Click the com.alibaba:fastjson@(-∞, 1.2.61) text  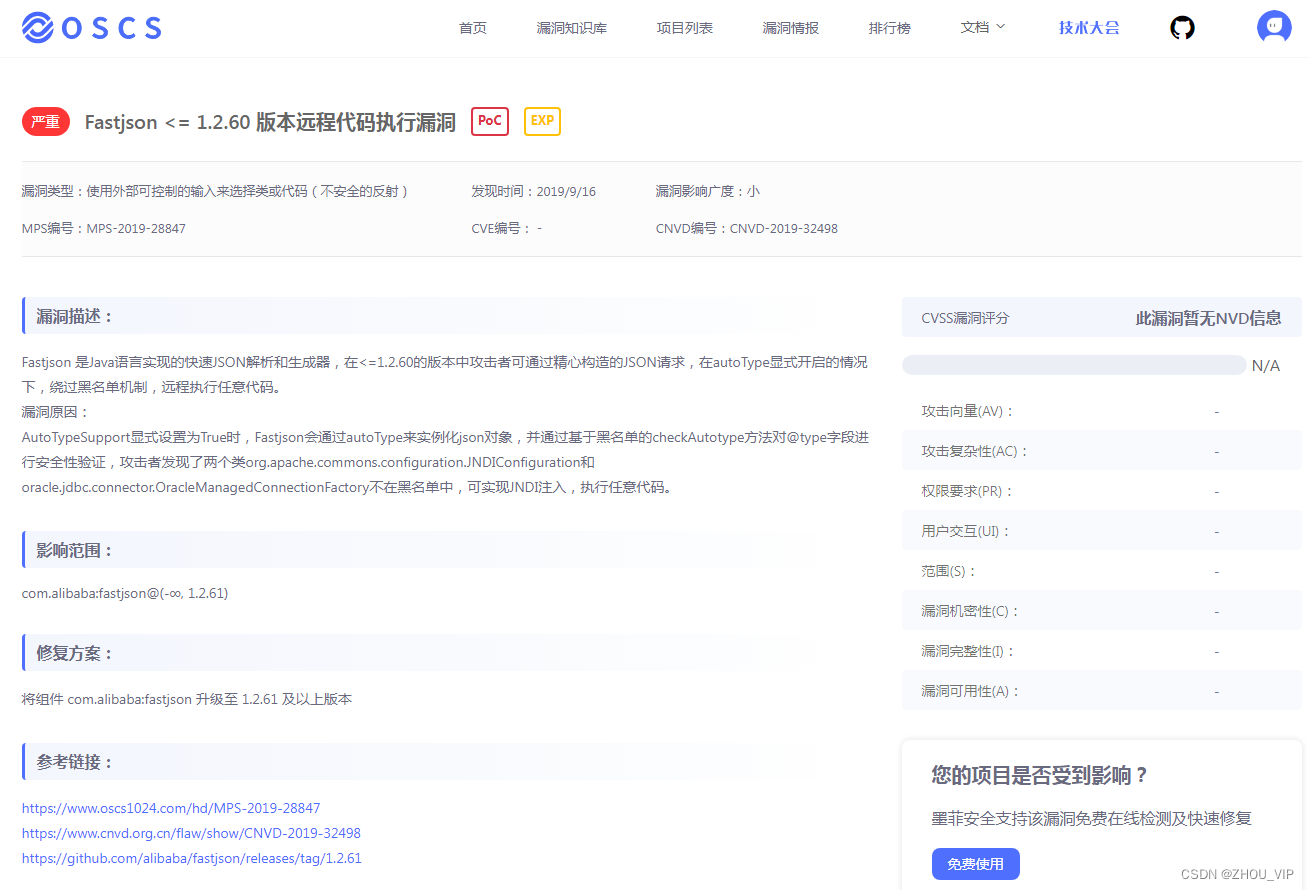pos(125,593)
